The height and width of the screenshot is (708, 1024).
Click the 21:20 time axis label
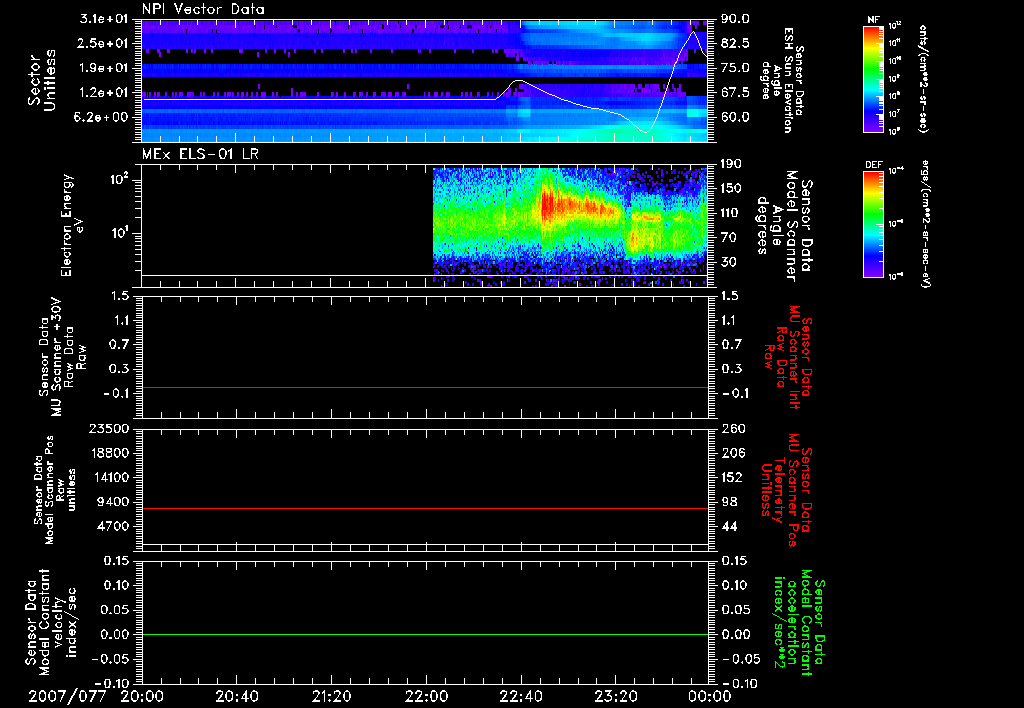(x=332, y=696)
